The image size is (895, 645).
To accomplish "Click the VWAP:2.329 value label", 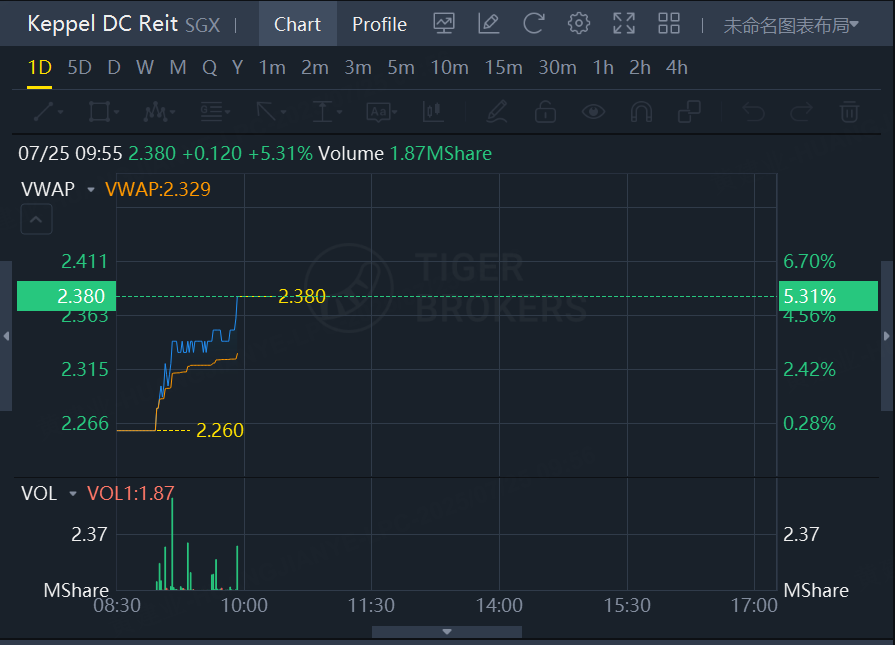I will coord(158,190).
